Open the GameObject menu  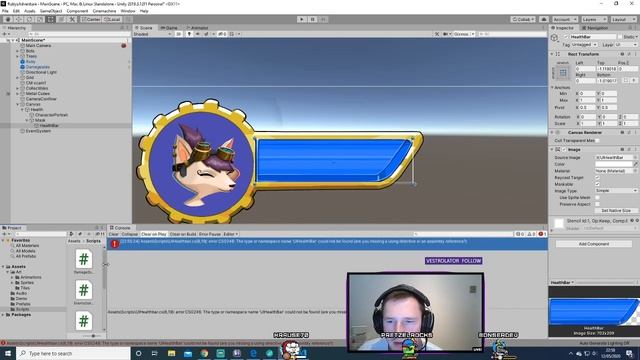click(51, 11)
